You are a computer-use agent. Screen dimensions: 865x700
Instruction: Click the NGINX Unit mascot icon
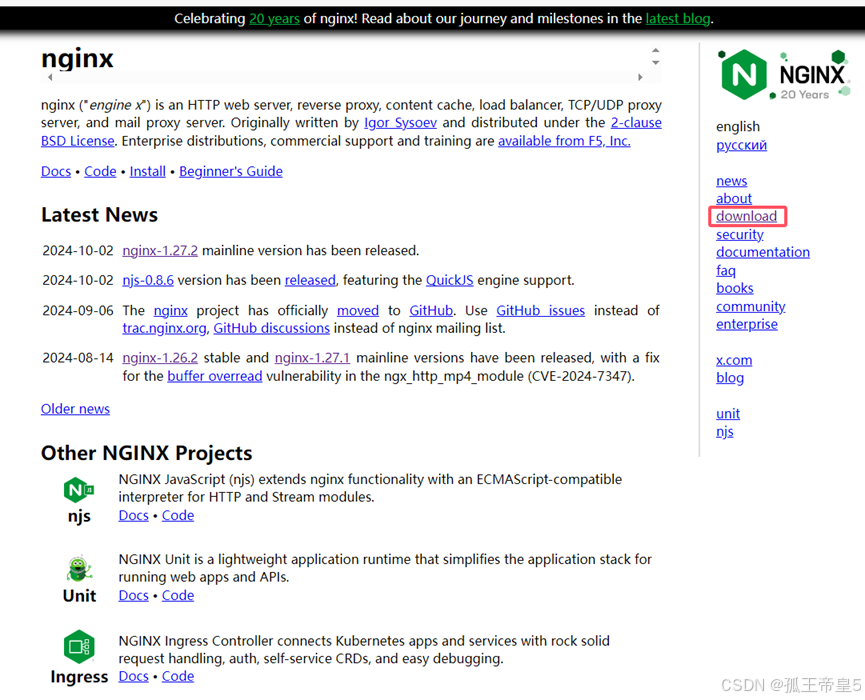79,569
